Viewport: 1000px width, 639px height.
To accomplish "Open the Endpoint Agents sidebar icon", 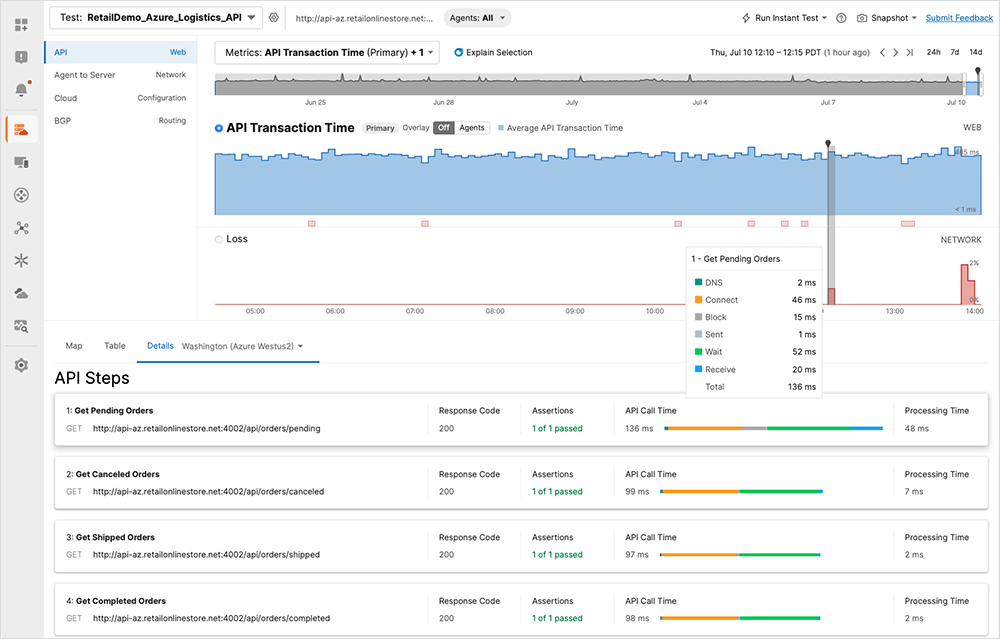I will pyautogui.click(x=21, y=162).
